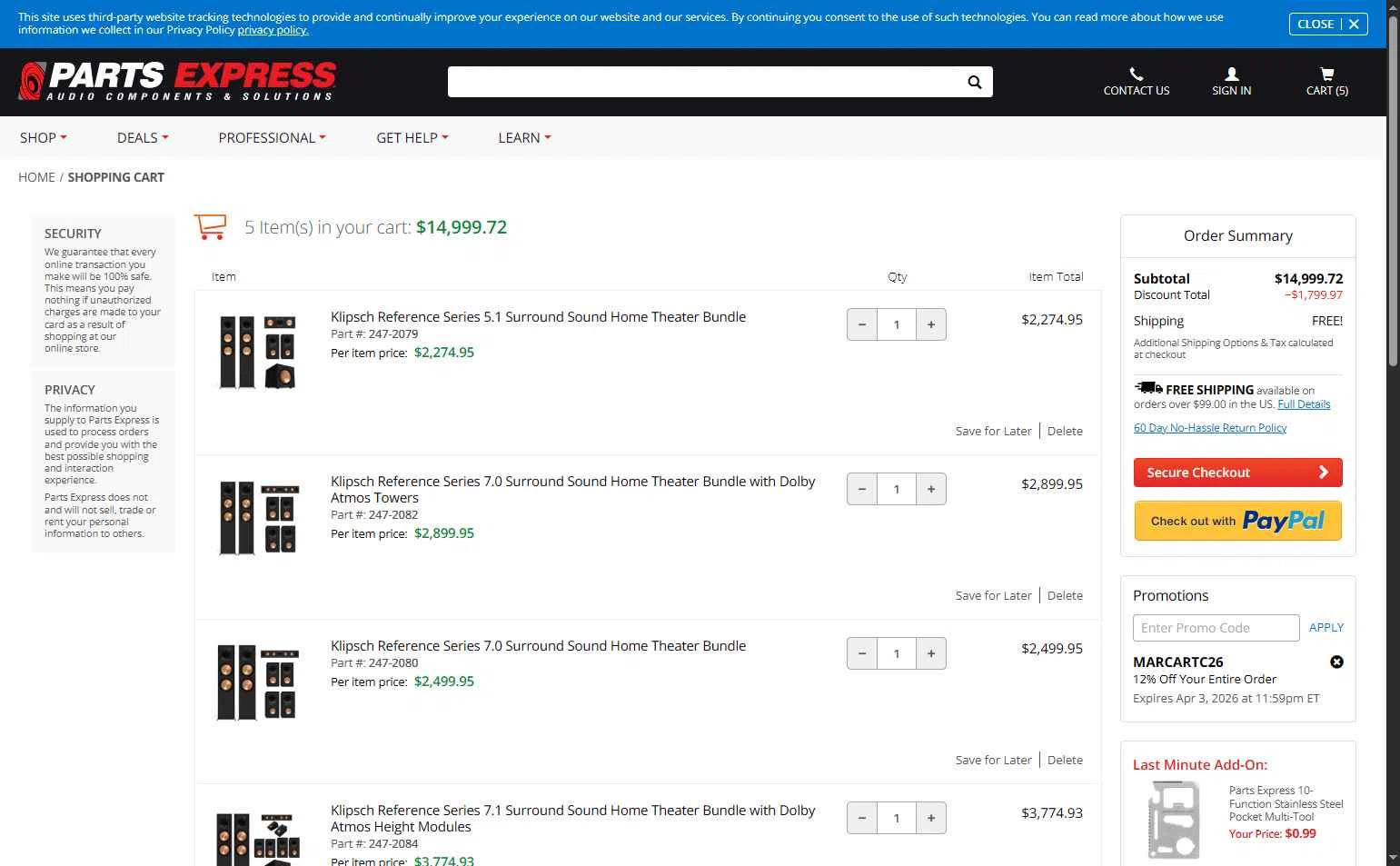Expand the DEALS menu
The image size is (1400, 866).
tap(143, 138)
